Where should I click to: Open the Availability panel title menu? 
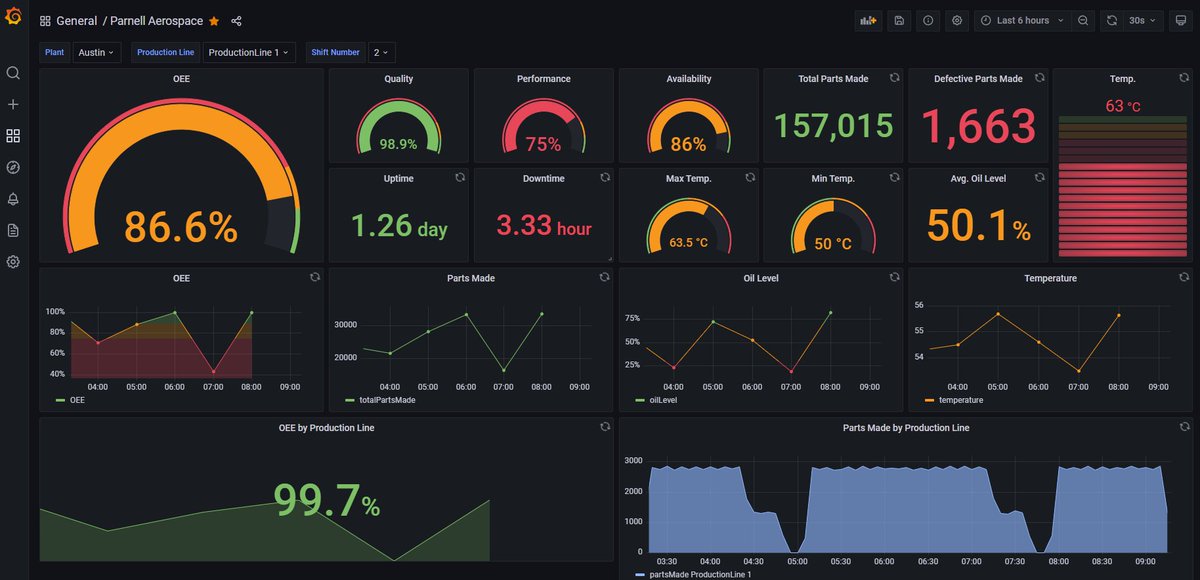click(x=689, y=78)
